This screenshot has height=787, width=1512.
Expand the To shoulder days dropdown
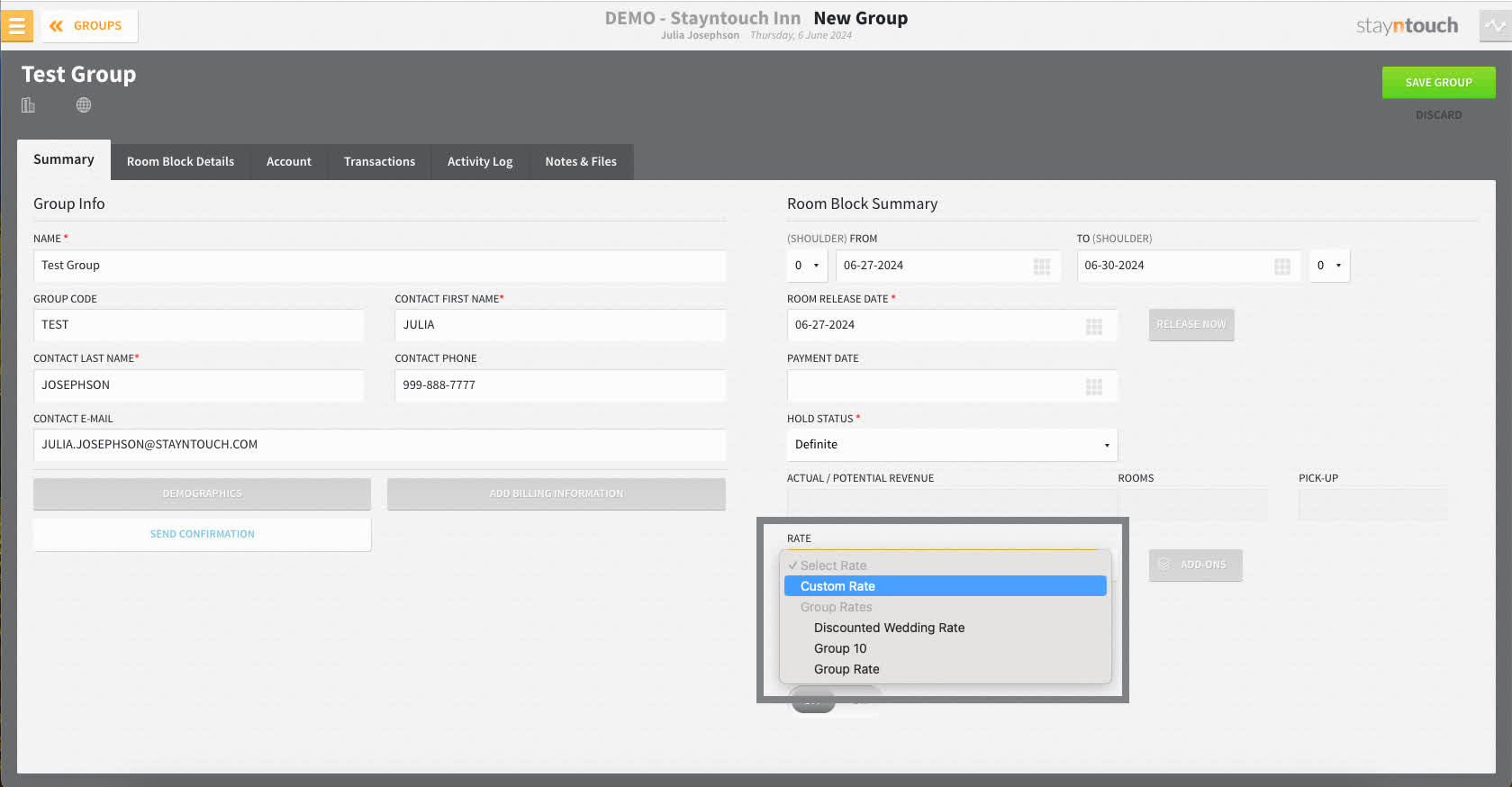coord(1329,266)
